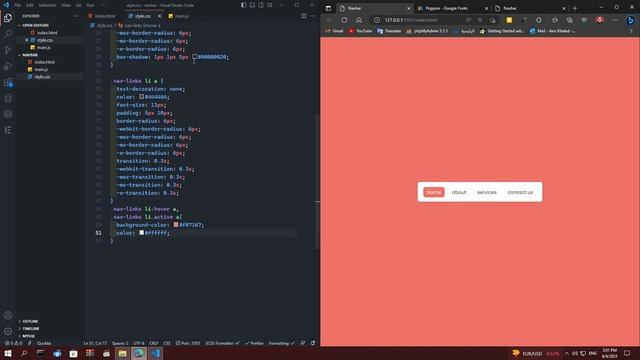This screenshot has height=360, width=640.
Task: Click the #000000 color swatch in the editor
Action: coord(142,97)
